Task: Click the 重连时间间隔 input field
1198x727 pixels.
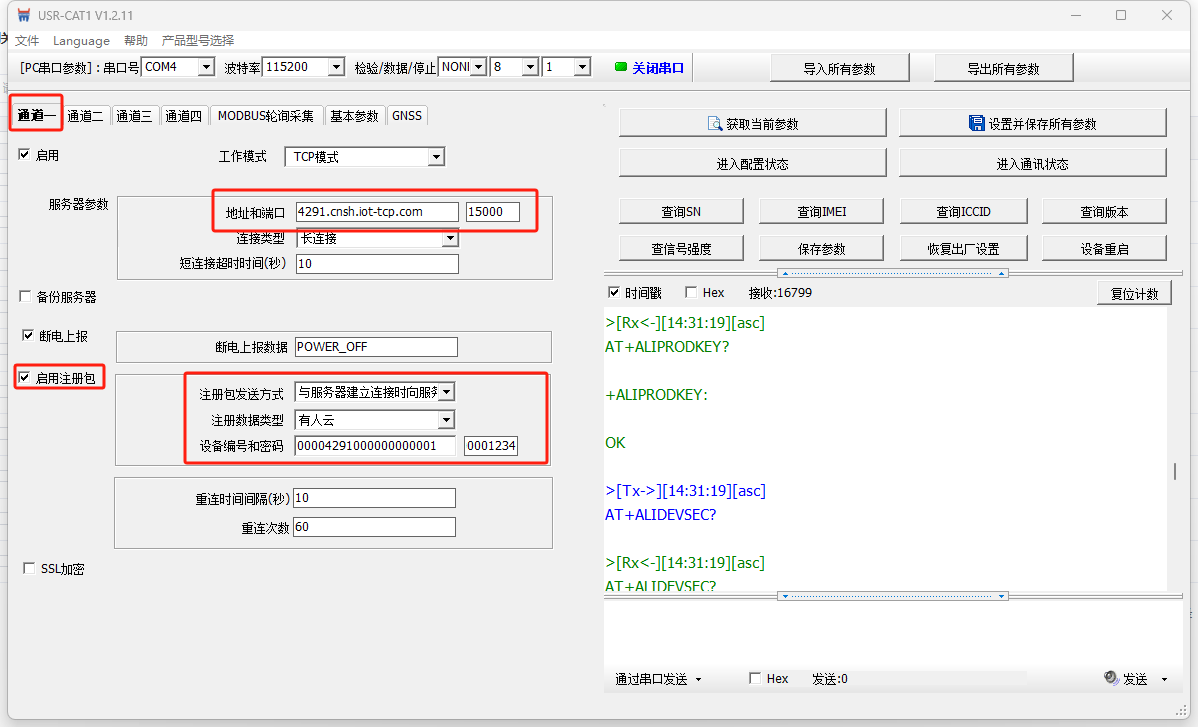Action: (374, 498)
